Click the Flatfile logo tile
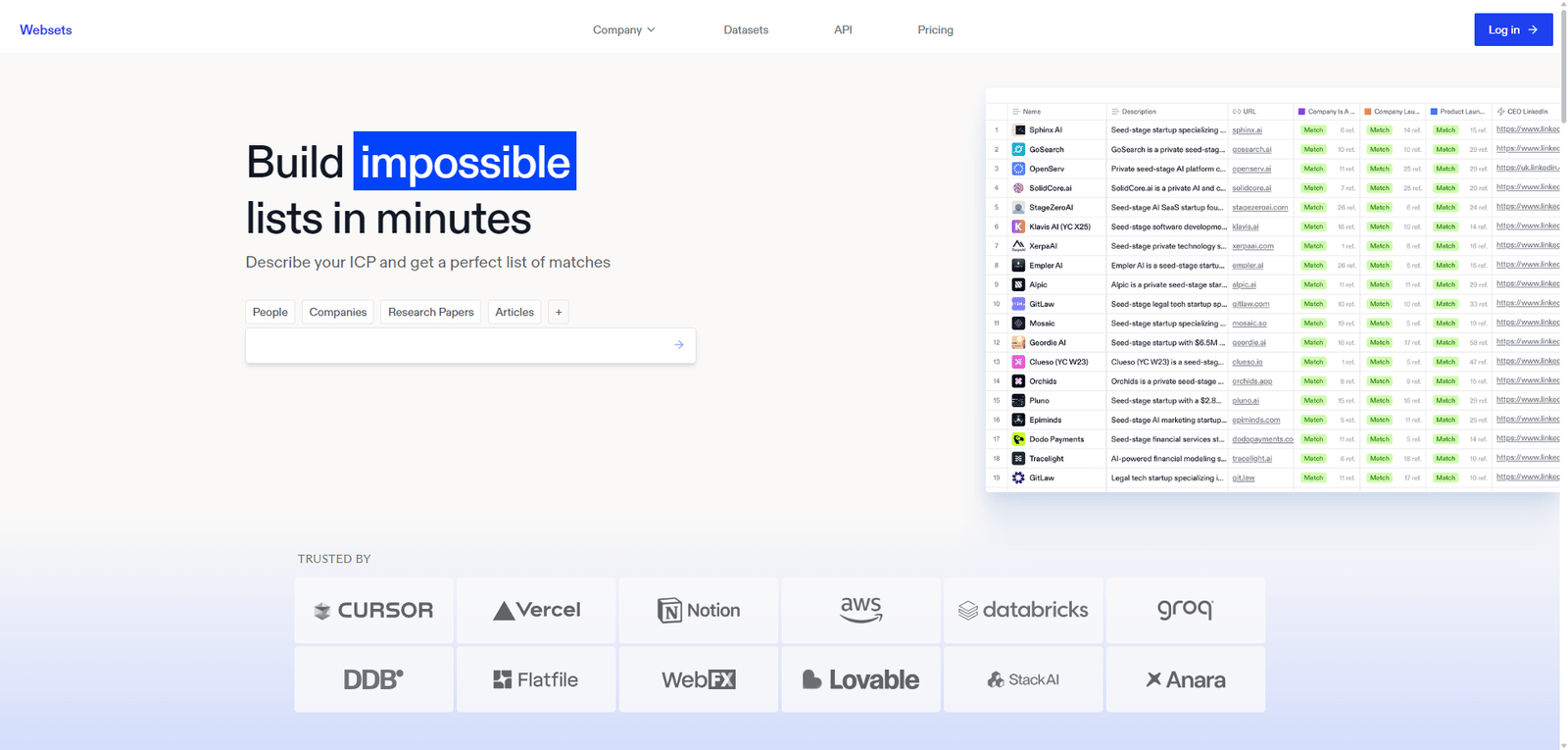This screenshot has width=1568, height=750. [x=536, y=679]
